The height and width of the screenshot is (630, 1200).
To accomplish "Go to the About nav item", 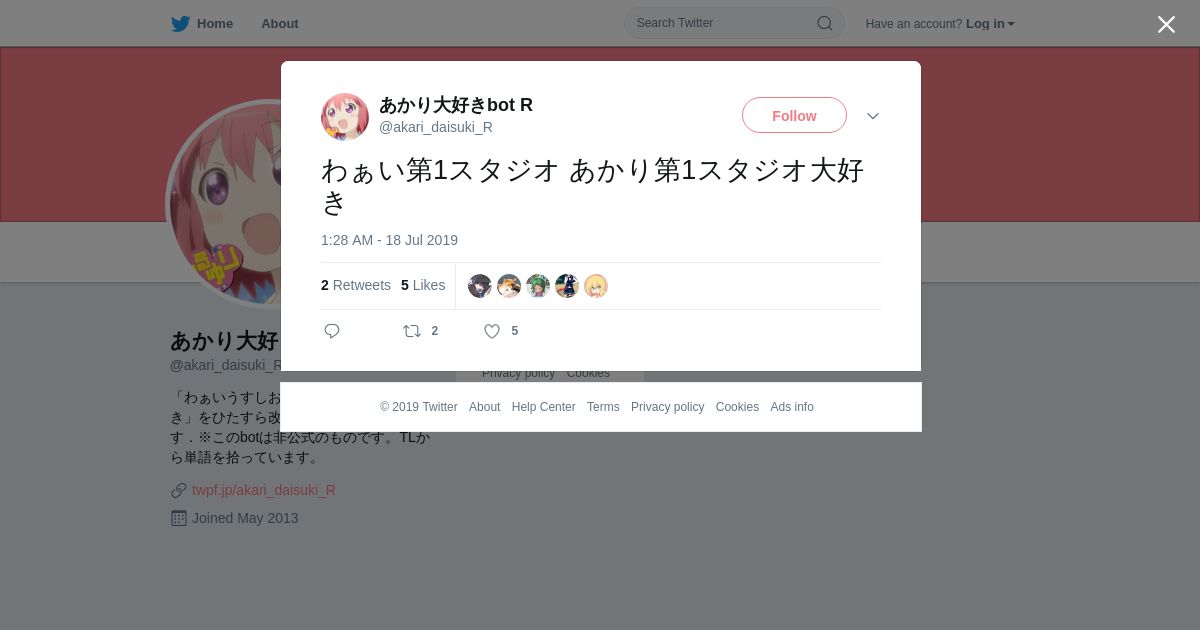I will tap(280, 23).
